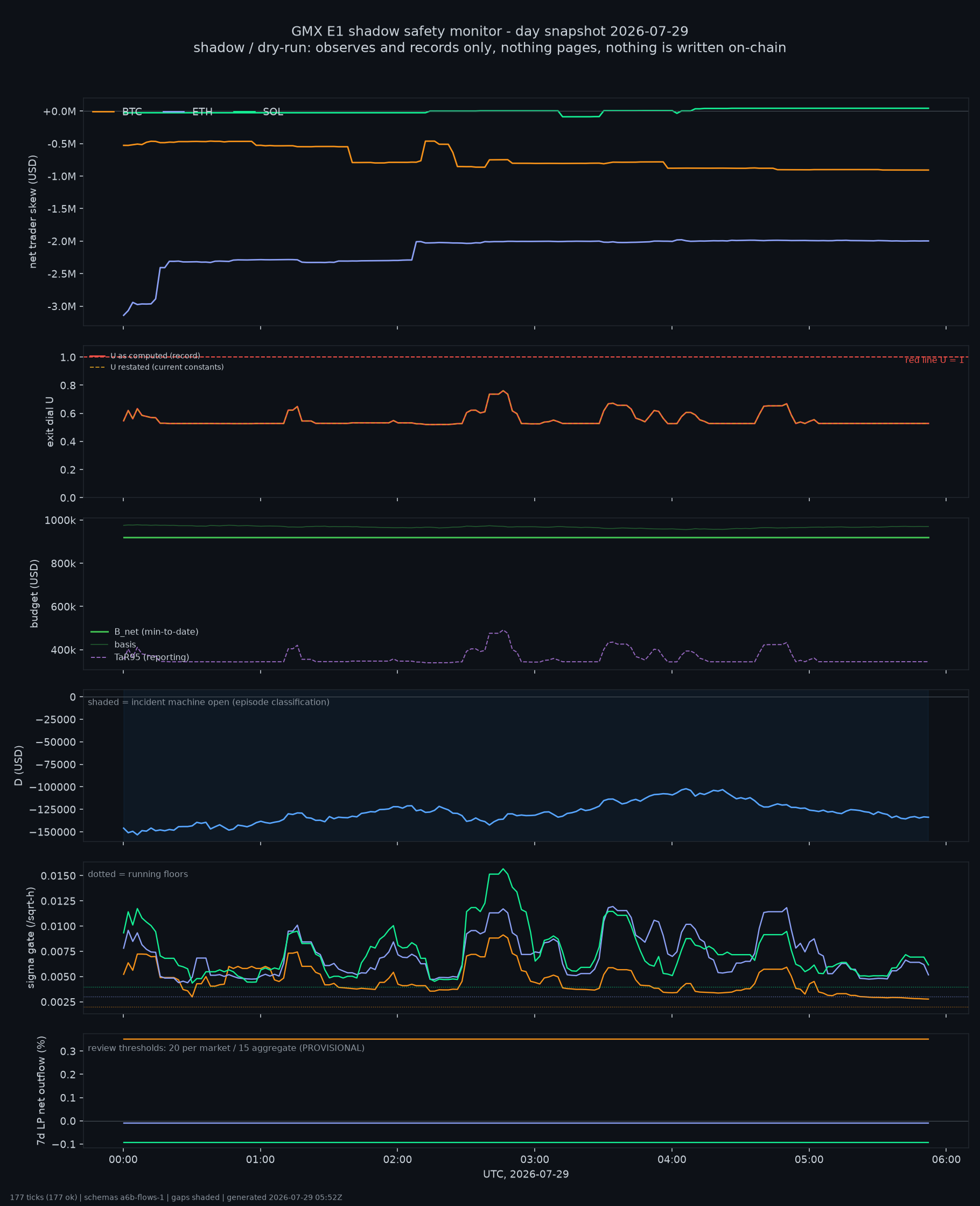
Task: Click the 'review thresholds' PROVISIONAL annotation
Action: (226, 1048)
